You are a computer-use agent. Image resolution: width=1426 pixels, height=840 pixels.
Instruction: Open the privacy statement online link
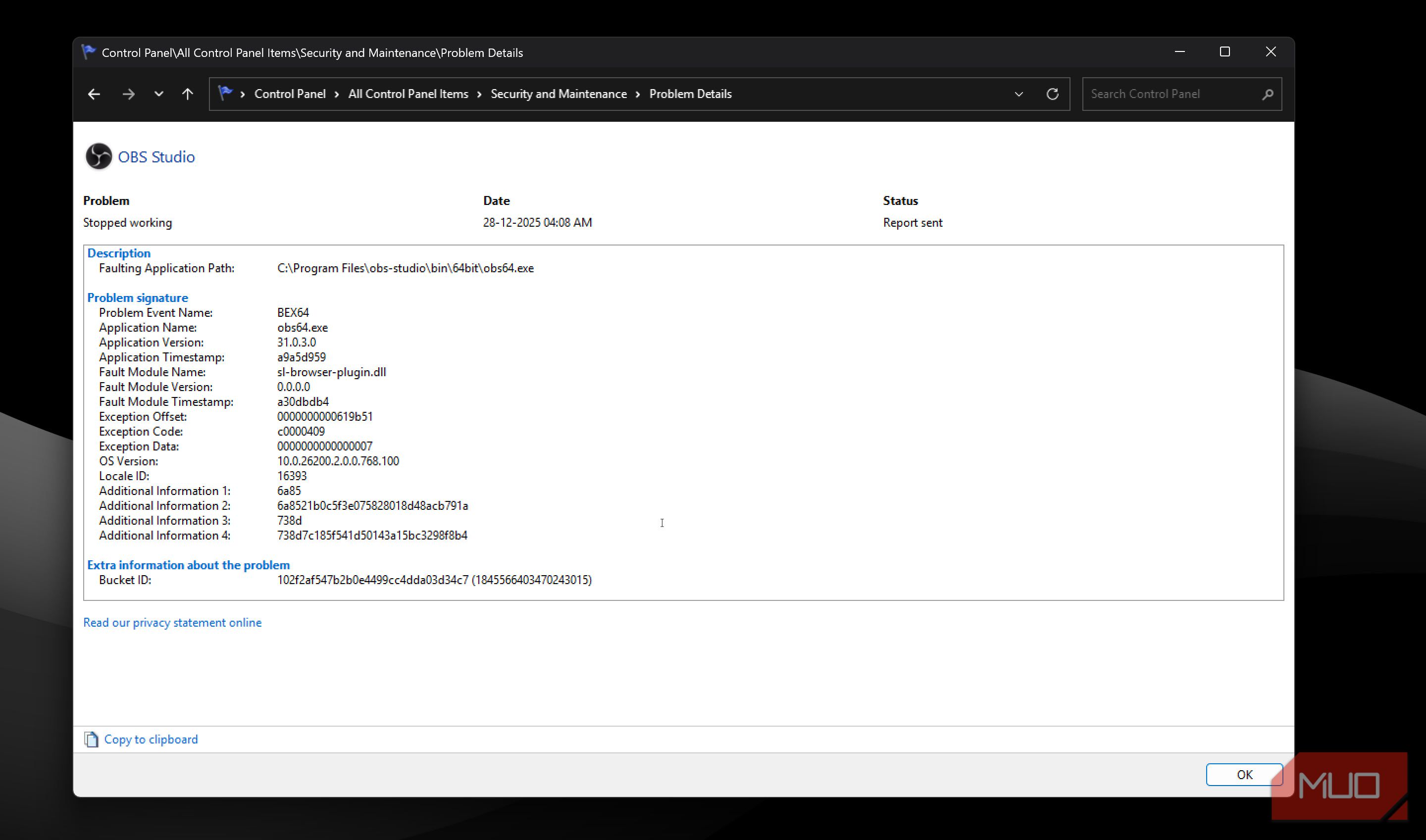172,622
